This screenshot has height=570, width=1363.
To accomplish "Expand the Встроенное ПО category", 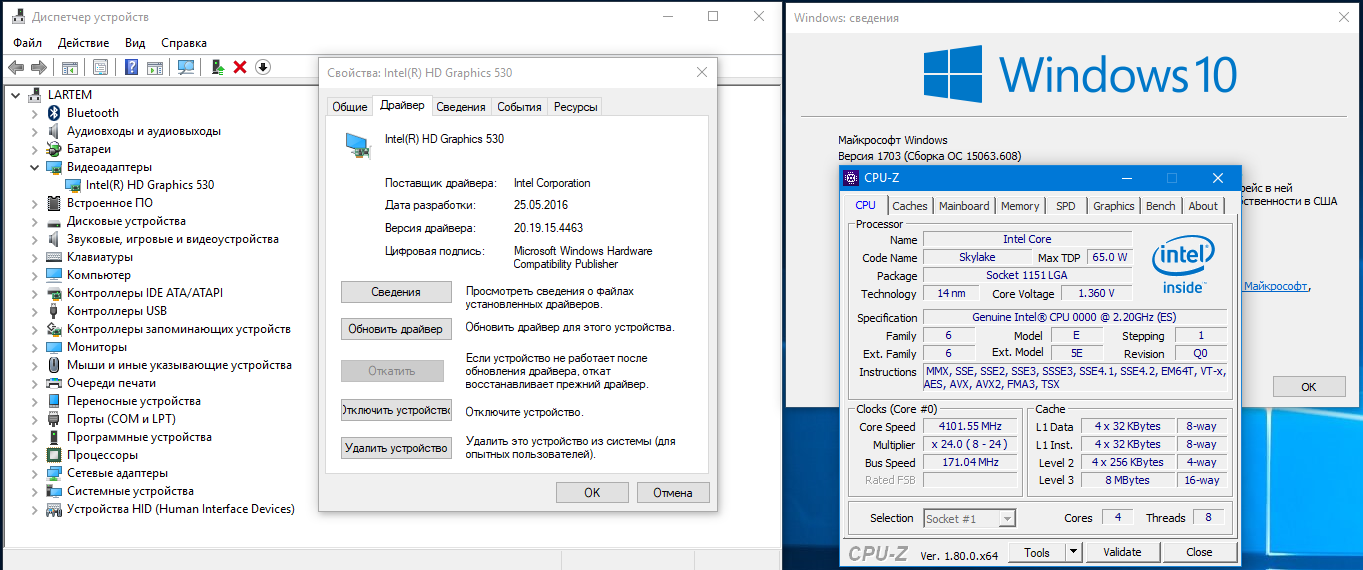I will (x=34, y=203).
